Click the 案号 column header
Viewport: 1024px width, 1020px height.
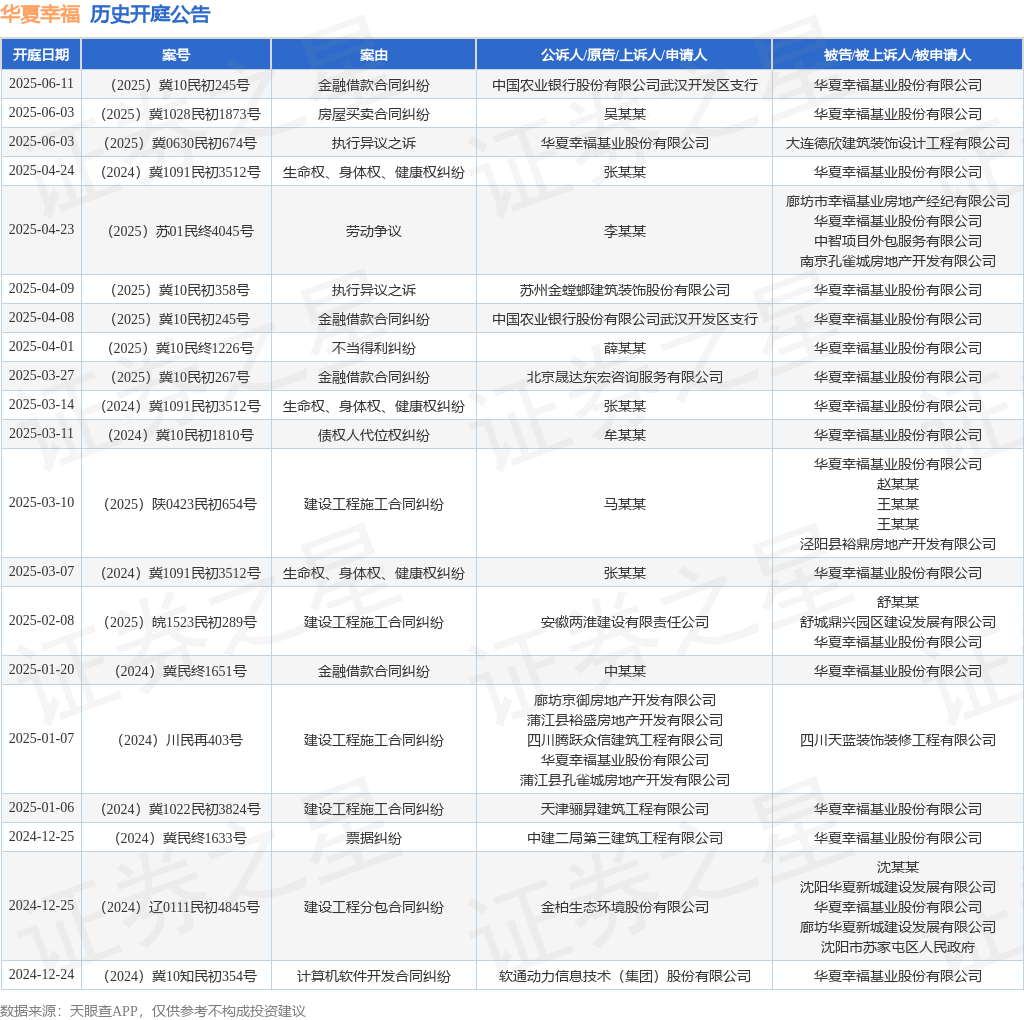176,55
